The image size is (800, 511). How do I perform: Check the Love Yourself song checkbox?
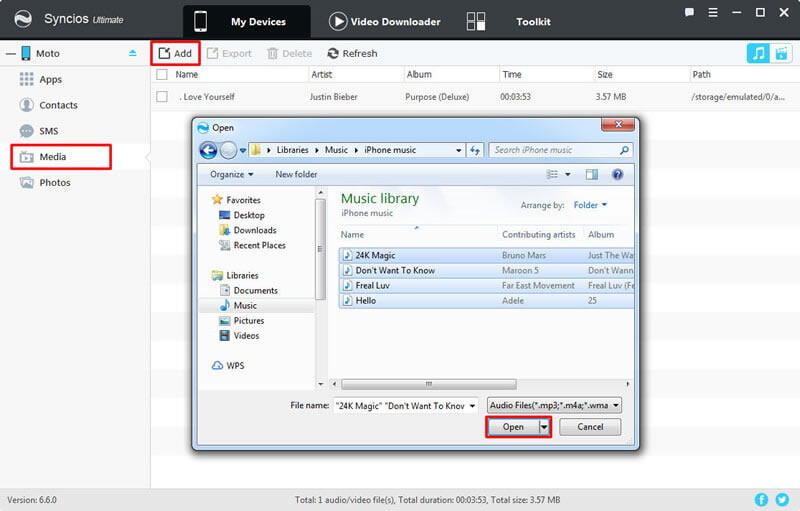162,96
